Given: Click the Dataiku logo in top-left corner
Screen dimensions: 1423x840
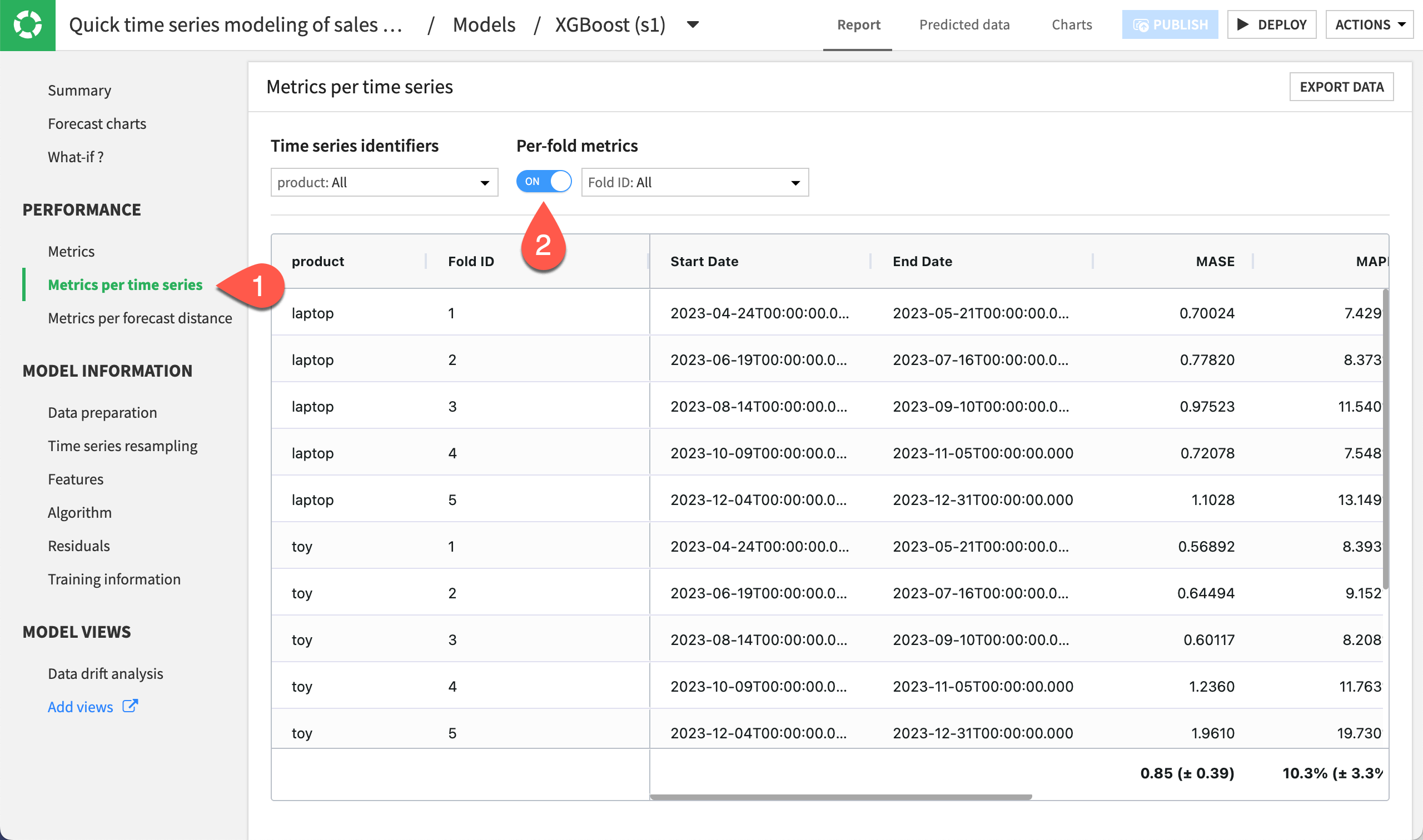Looking at the screenshot, I should 27,25.
